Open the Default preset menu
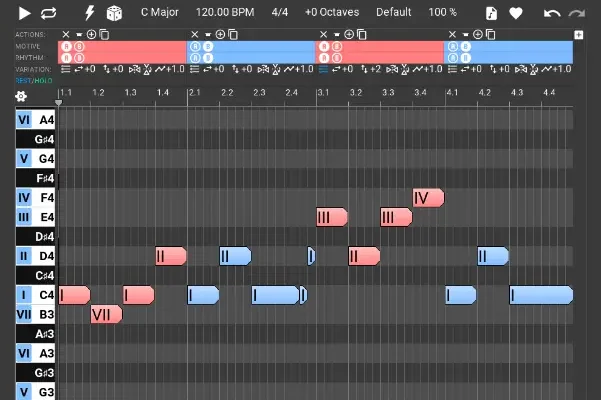The height and width of the screenshot is (400, 601). coord(393,13)
